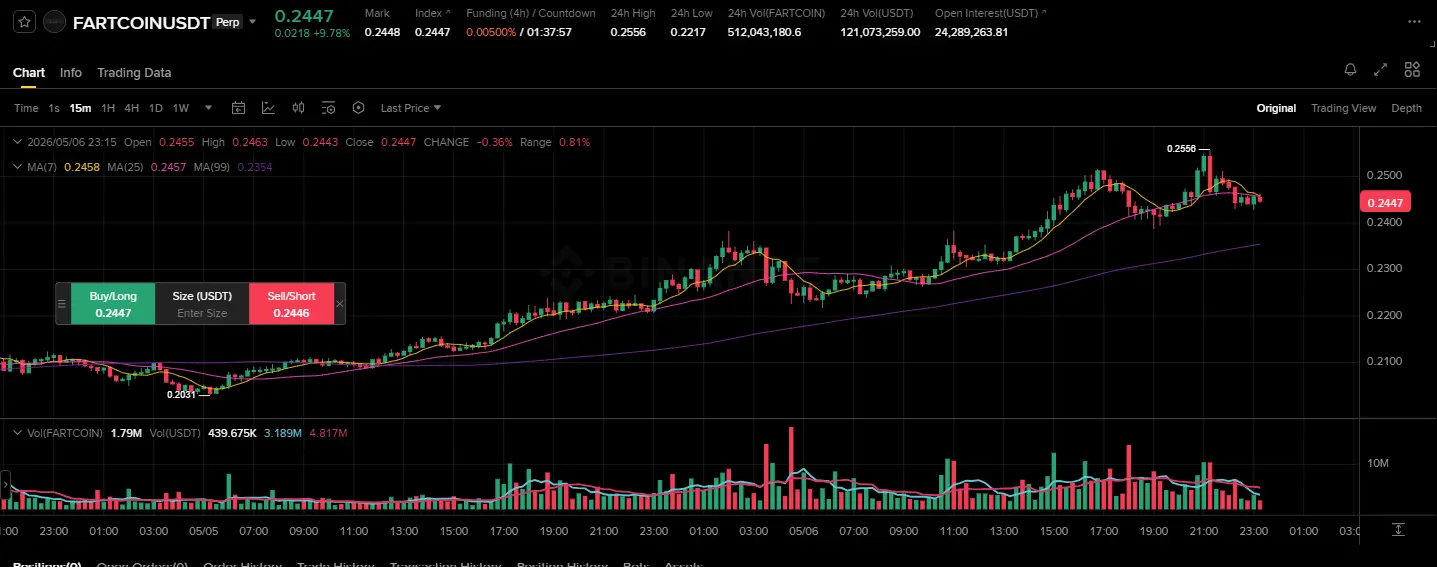
Task: Click the 24h Low value 0.2217
Action: point(688,32)
